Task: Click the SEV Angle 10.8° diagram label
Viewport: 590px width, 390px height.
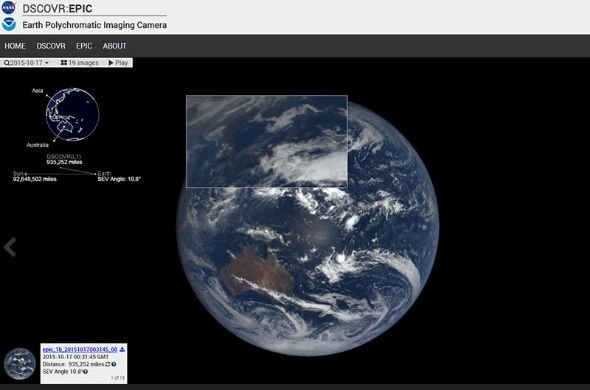Action: (119, 179)
